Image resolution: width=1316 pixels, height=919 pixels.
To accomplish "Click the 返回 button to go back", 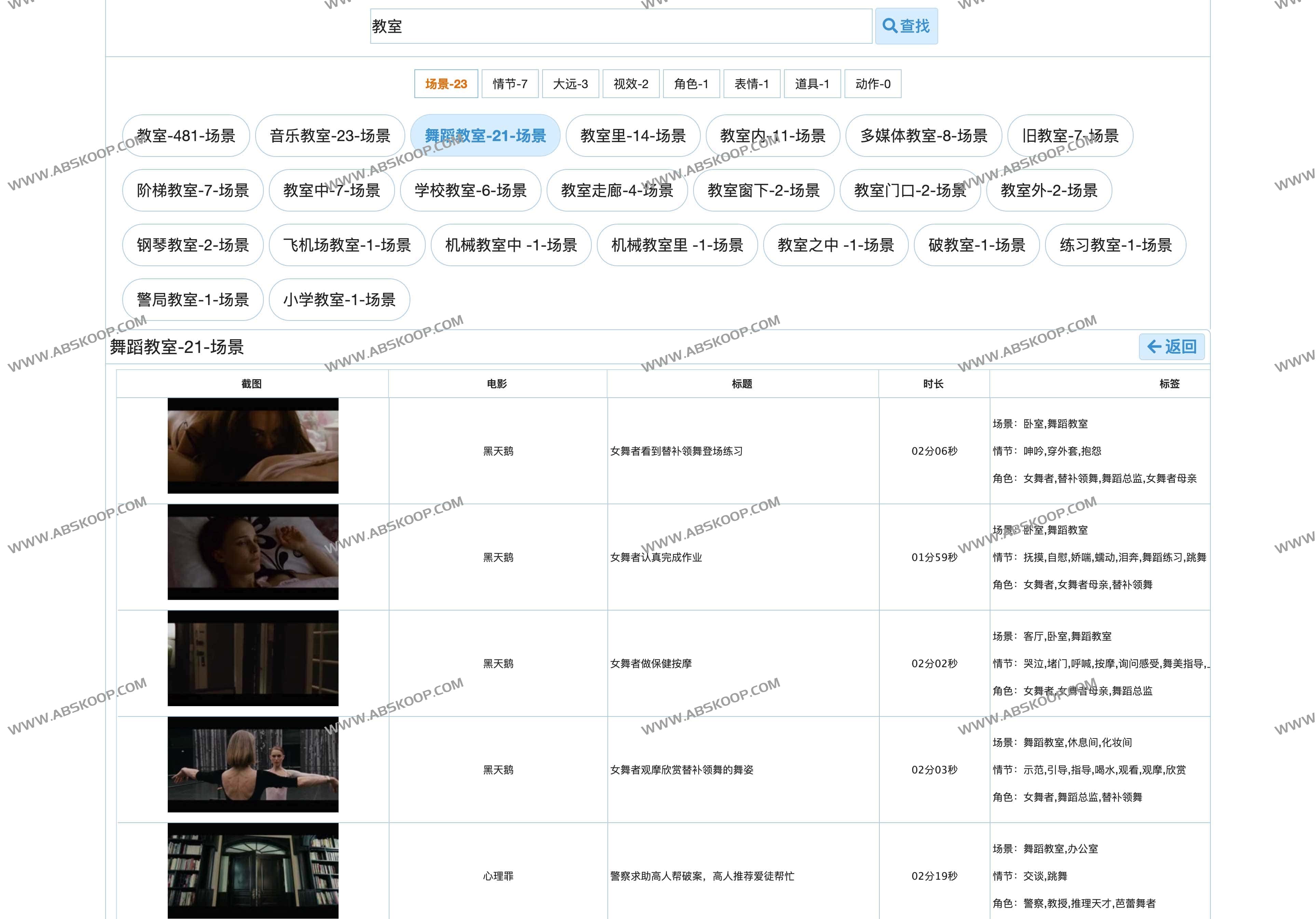I will pos(1171,346).
